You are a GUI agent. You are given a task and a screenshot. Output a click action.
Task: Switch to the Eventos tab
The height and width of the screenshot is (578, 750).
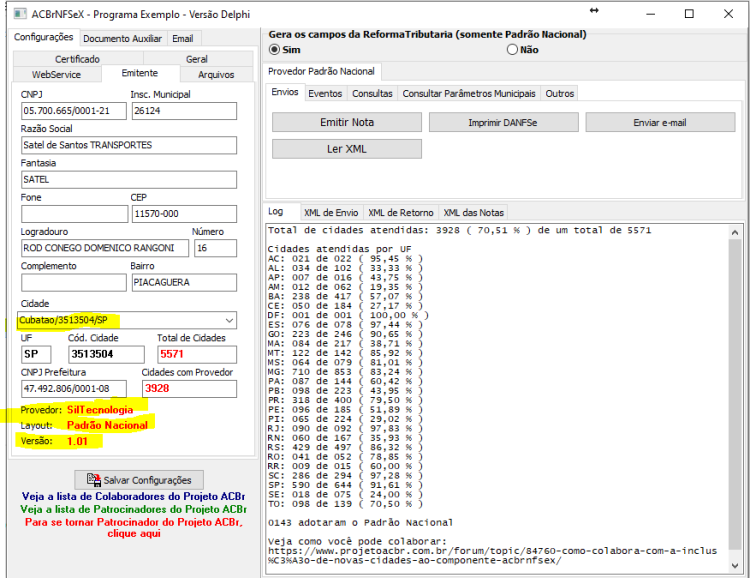[x=325, y=93]
